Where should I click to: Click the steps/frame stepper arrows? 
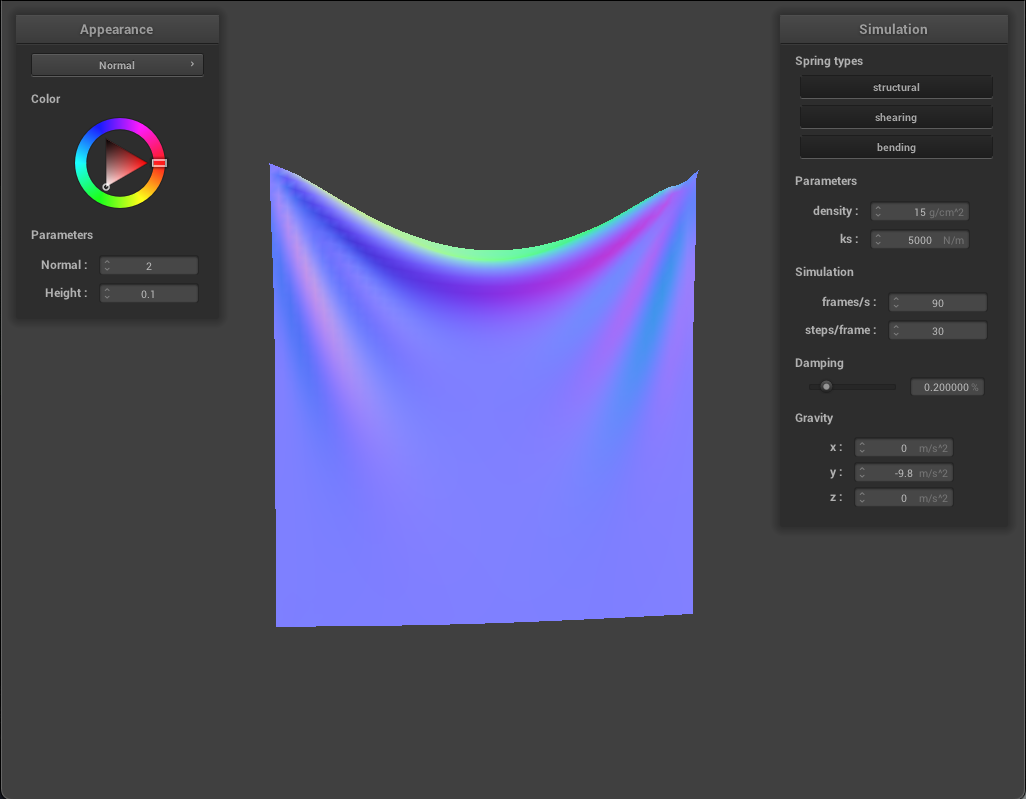pyautogui.click(x=896, y=330)
